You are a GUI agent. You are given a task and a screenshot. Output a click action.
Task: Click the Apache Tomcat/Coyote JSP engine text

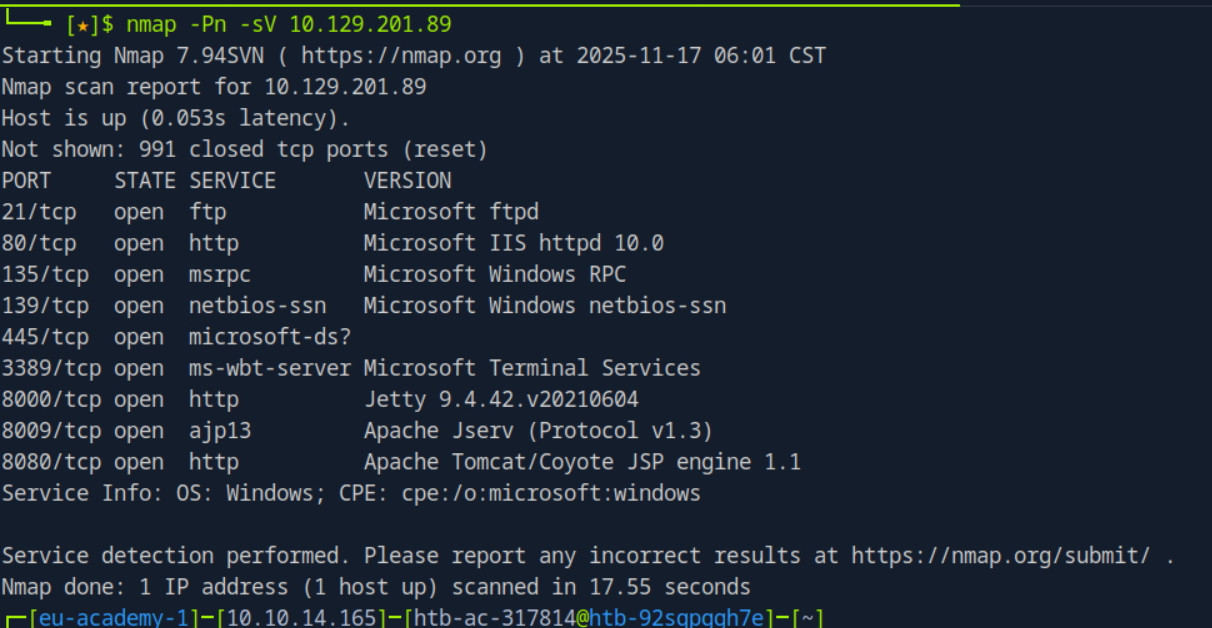pos(582,462)
